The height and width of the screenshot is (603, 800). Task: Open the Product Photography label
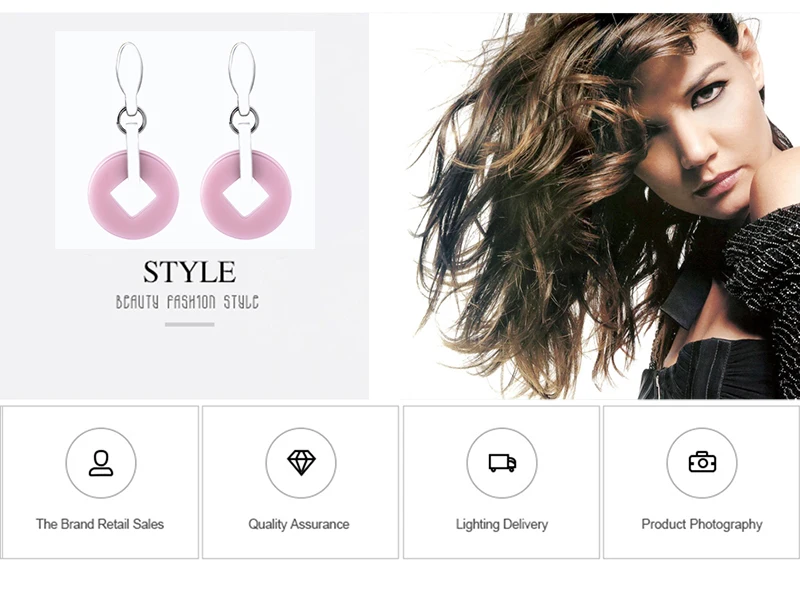702,524
